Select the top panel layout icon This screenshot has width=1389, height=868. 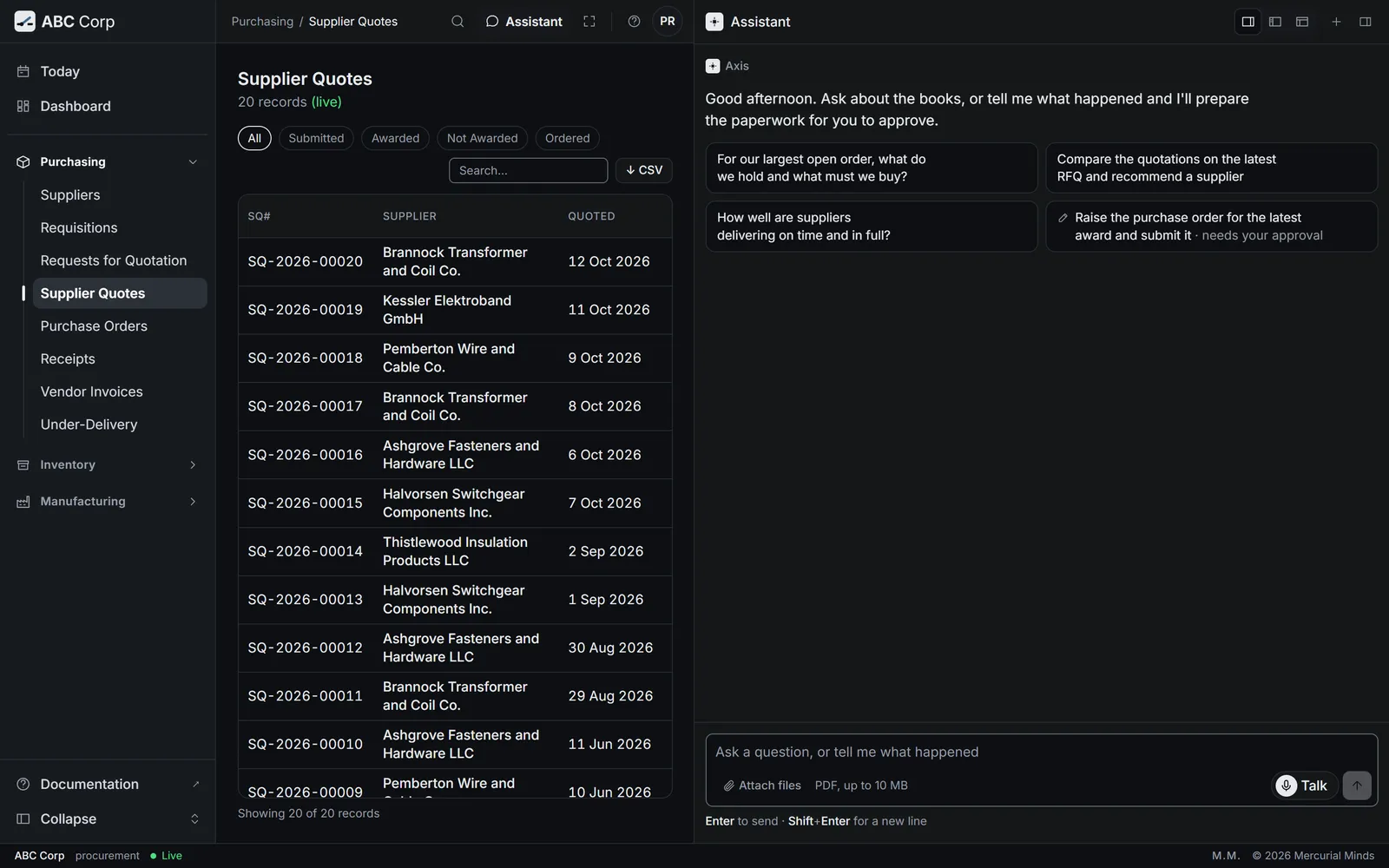1302,22
